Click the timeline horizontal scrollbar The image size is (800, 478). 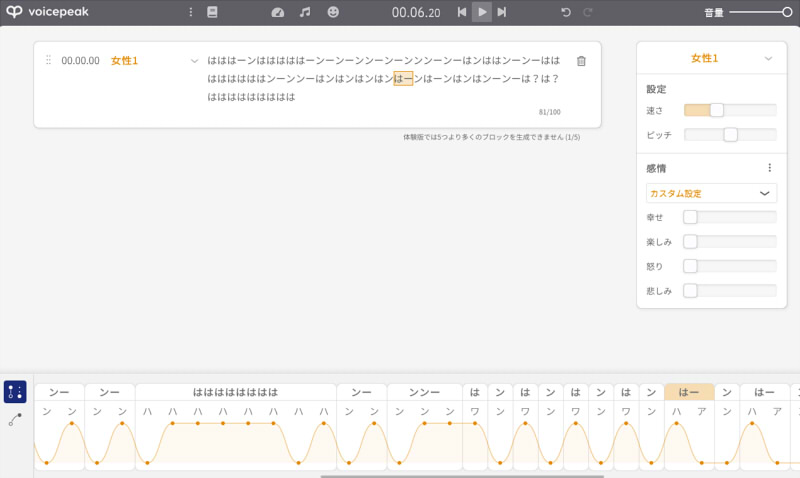click(462, 476)
